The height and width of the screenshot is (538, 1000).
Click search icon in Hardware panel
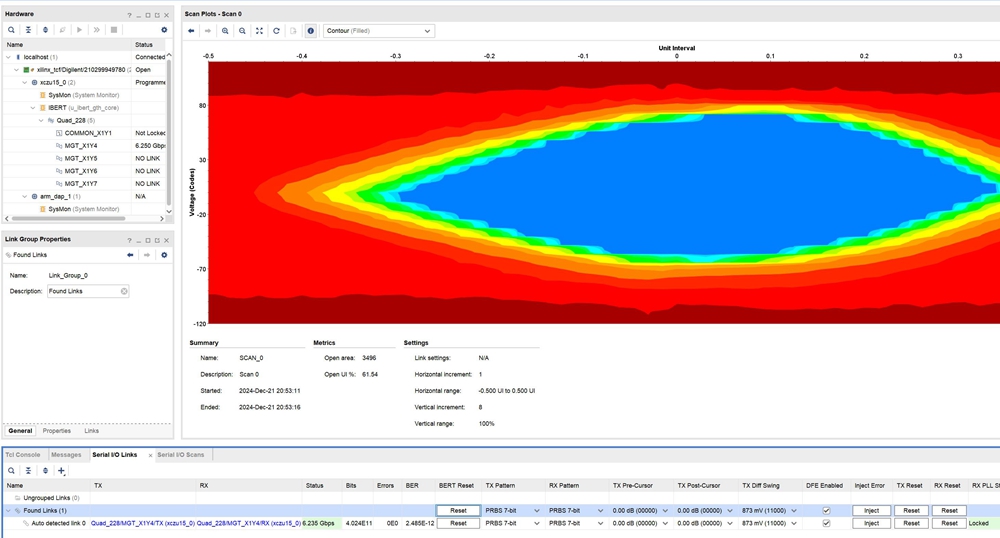(11, 30)
